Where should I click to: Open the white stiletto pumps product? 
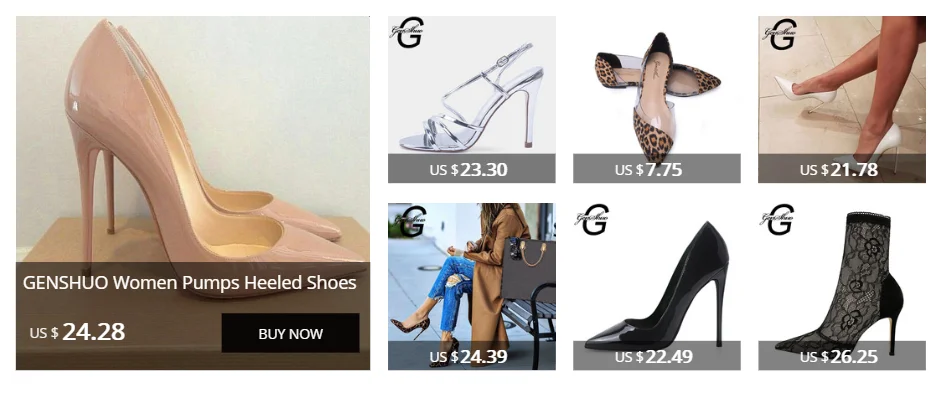click(x=842, y=84)
